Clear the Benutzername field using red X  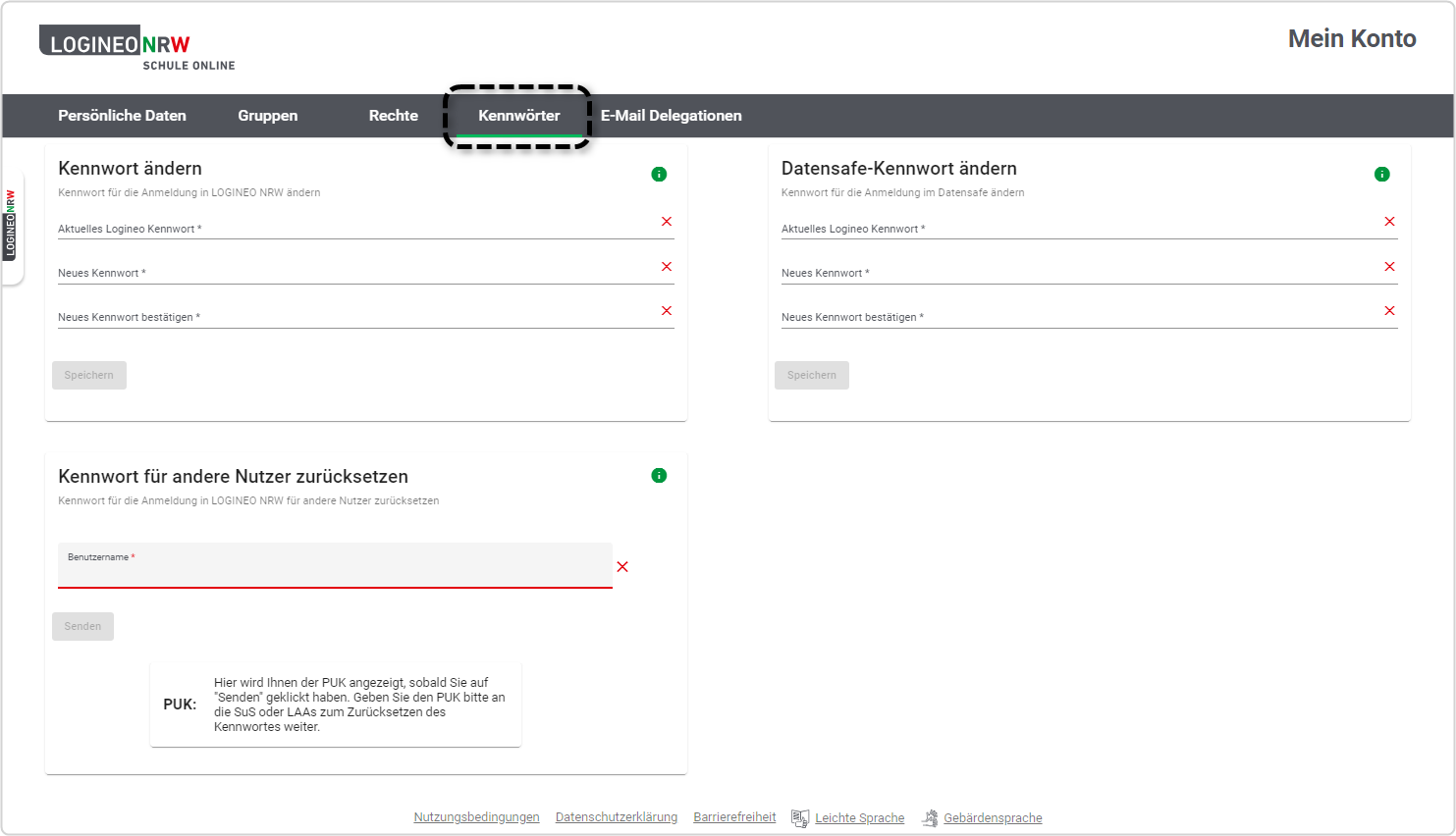coord(622,566)
